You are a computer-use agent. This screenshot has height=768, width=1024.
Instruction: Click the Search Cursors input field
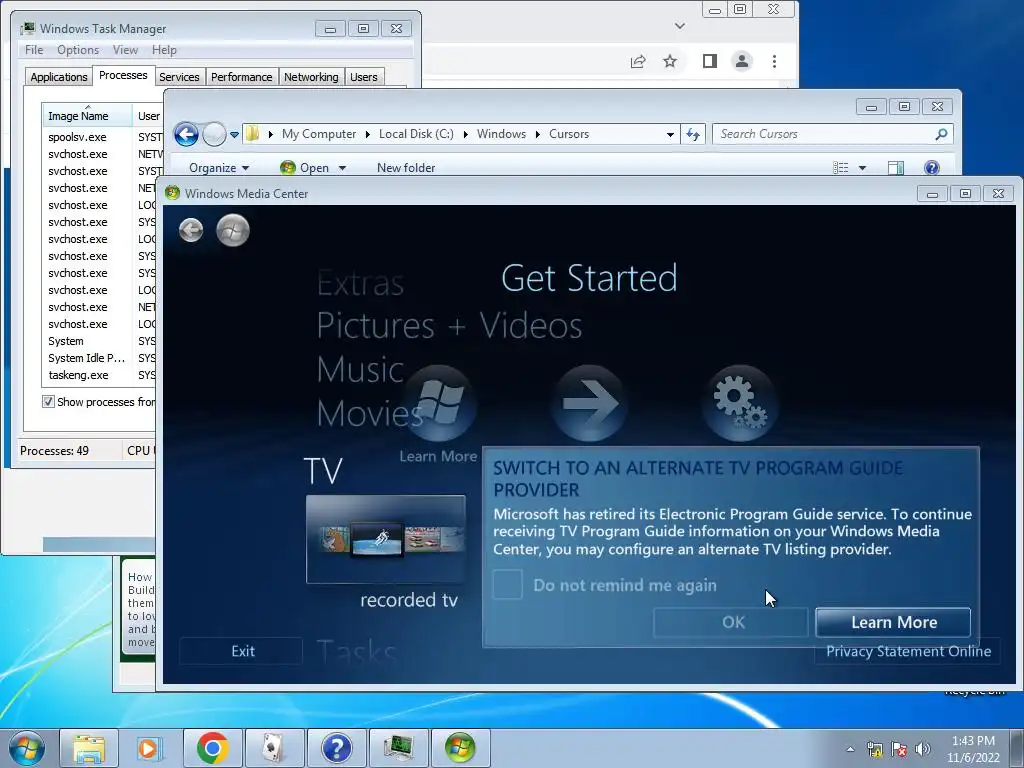tap(825, 134)
